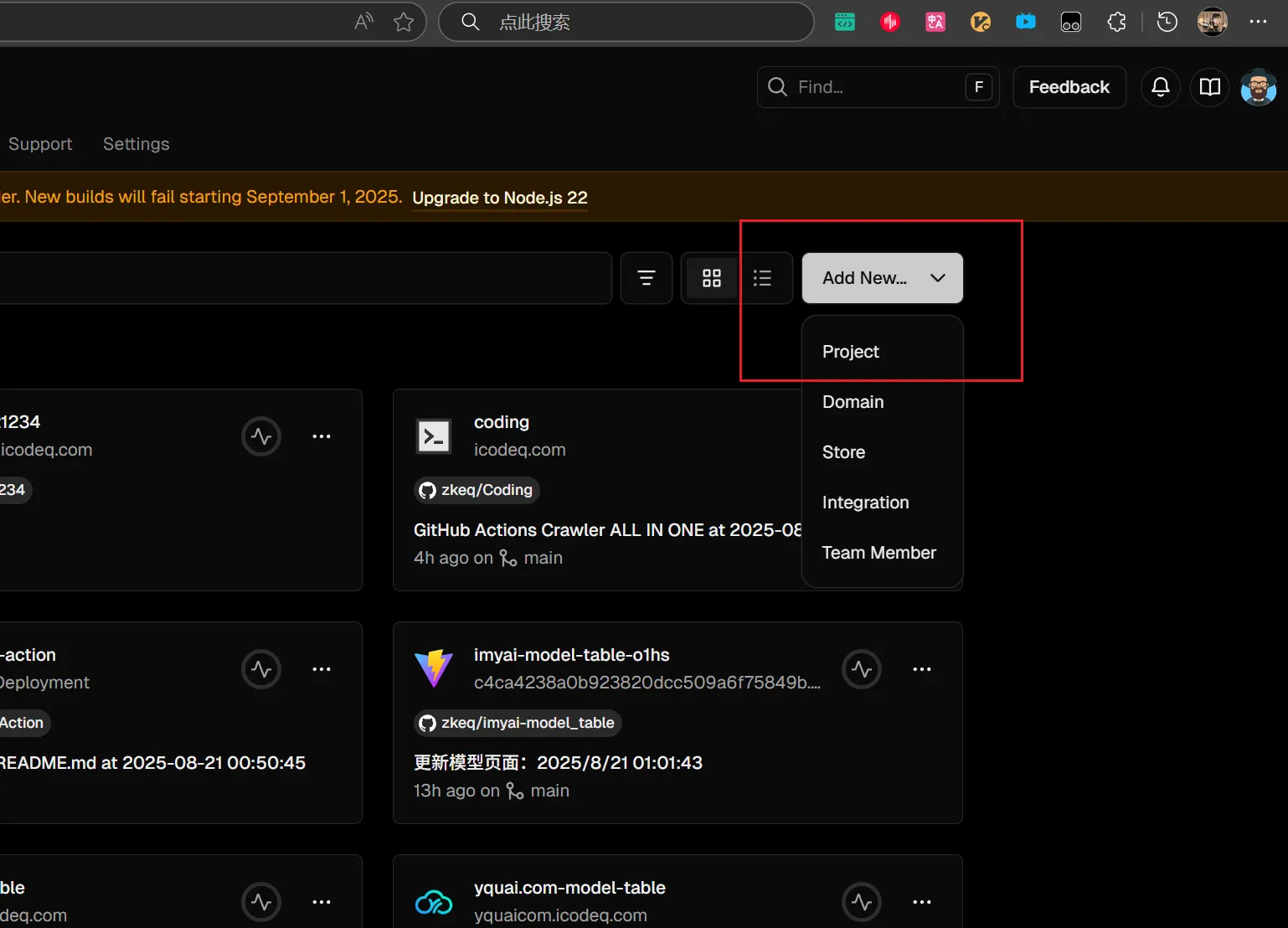Click the favorites star icon

click(404, 22)
